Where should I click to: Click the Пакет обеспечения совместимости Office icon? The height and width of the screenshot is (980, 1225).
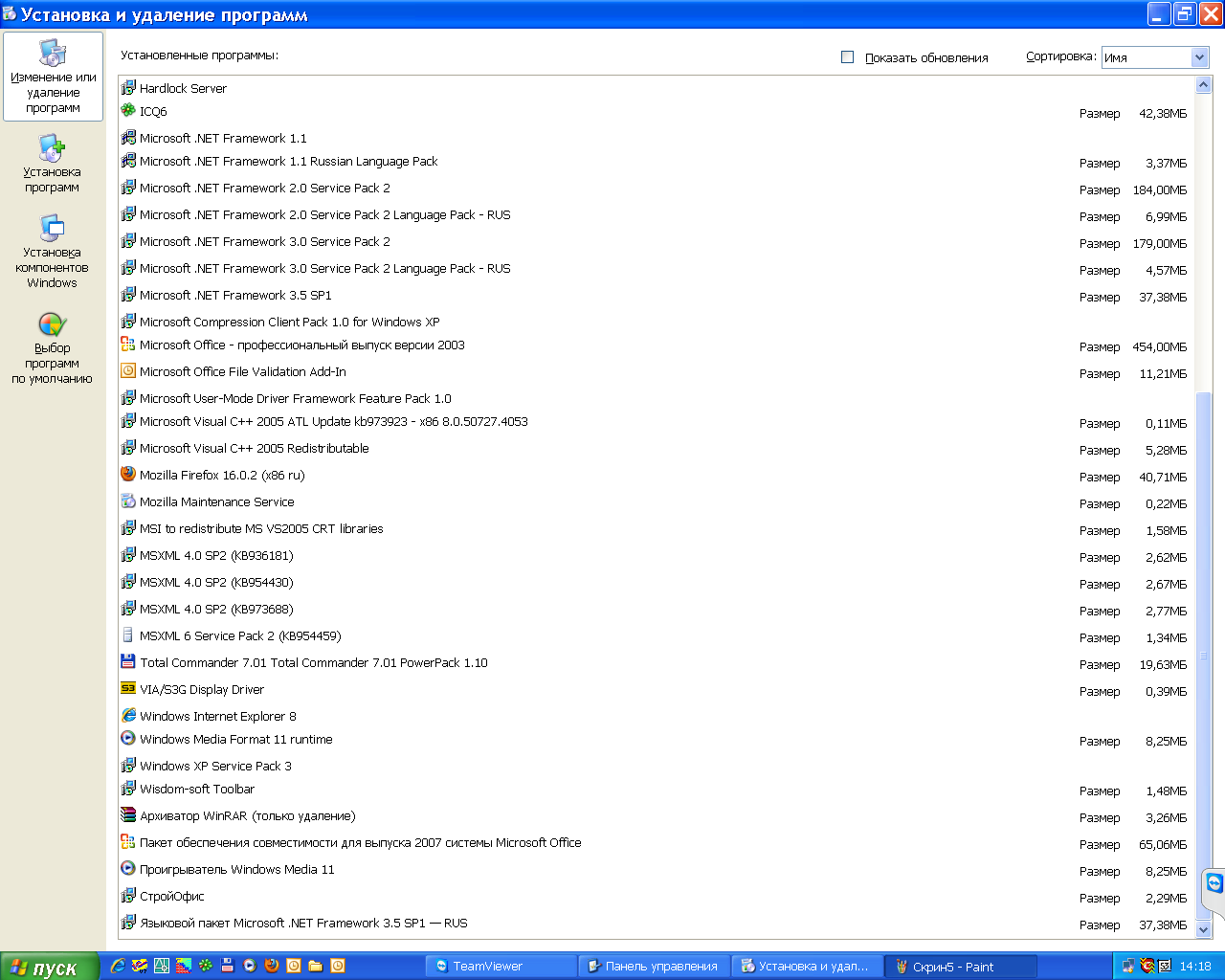tap(128, 841)
